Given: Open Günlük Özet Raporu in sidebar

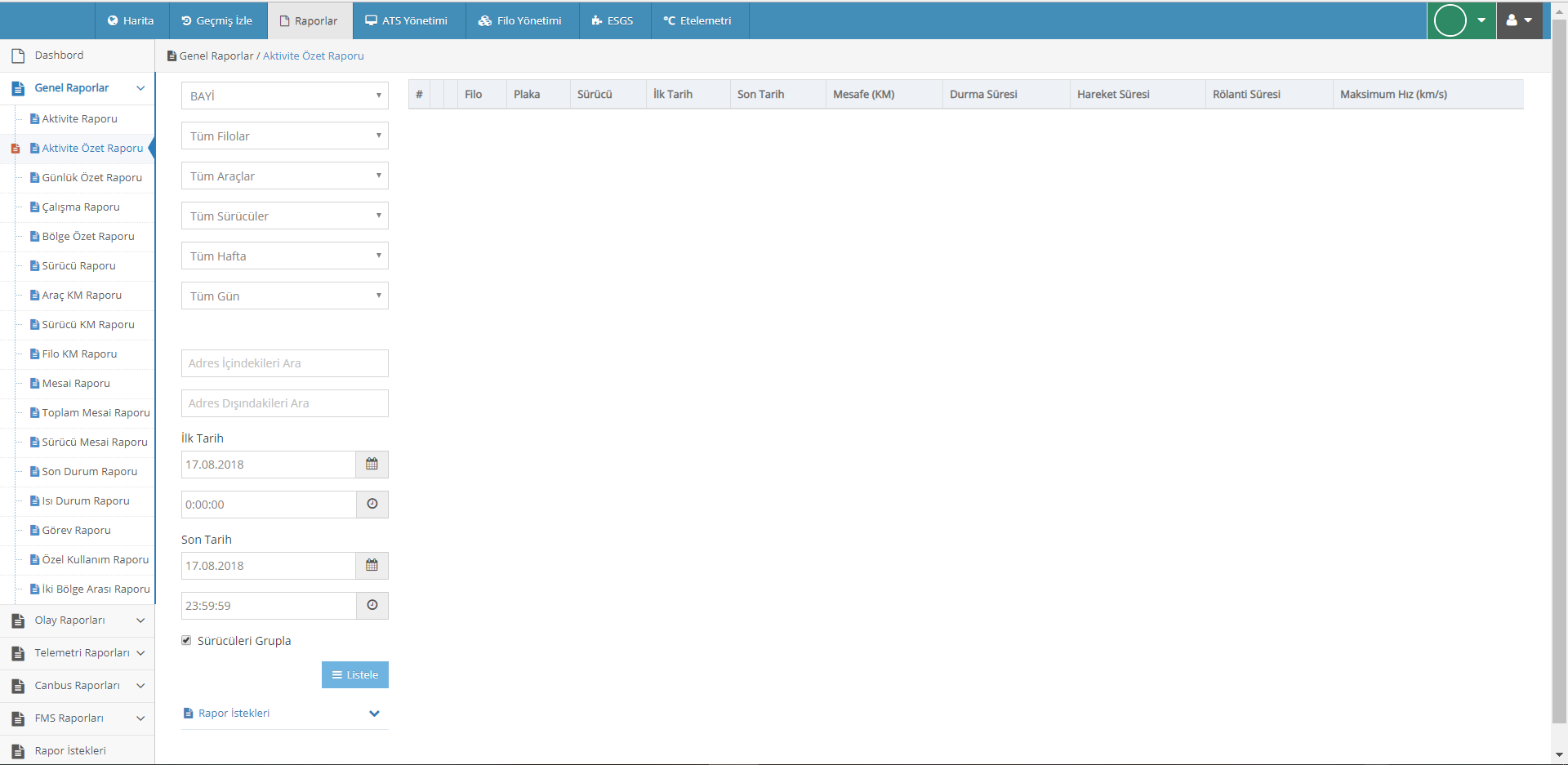Looking at the screenshot, I should click(x=91, y=178).
